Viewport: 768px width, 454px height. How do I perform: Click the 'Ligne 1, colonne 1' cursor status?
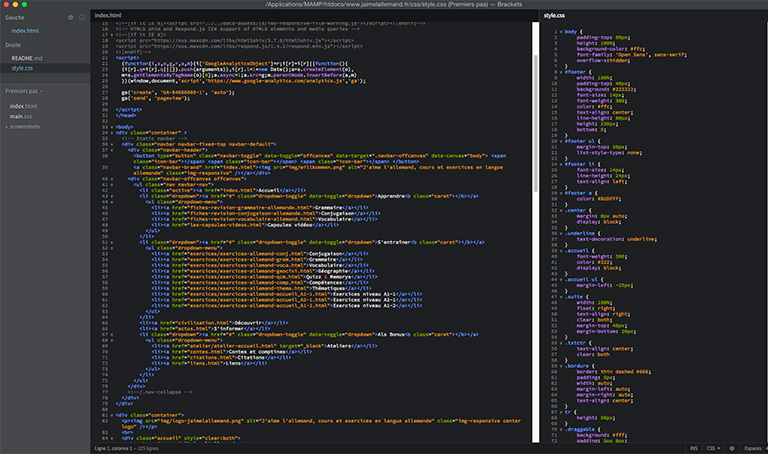113,448
